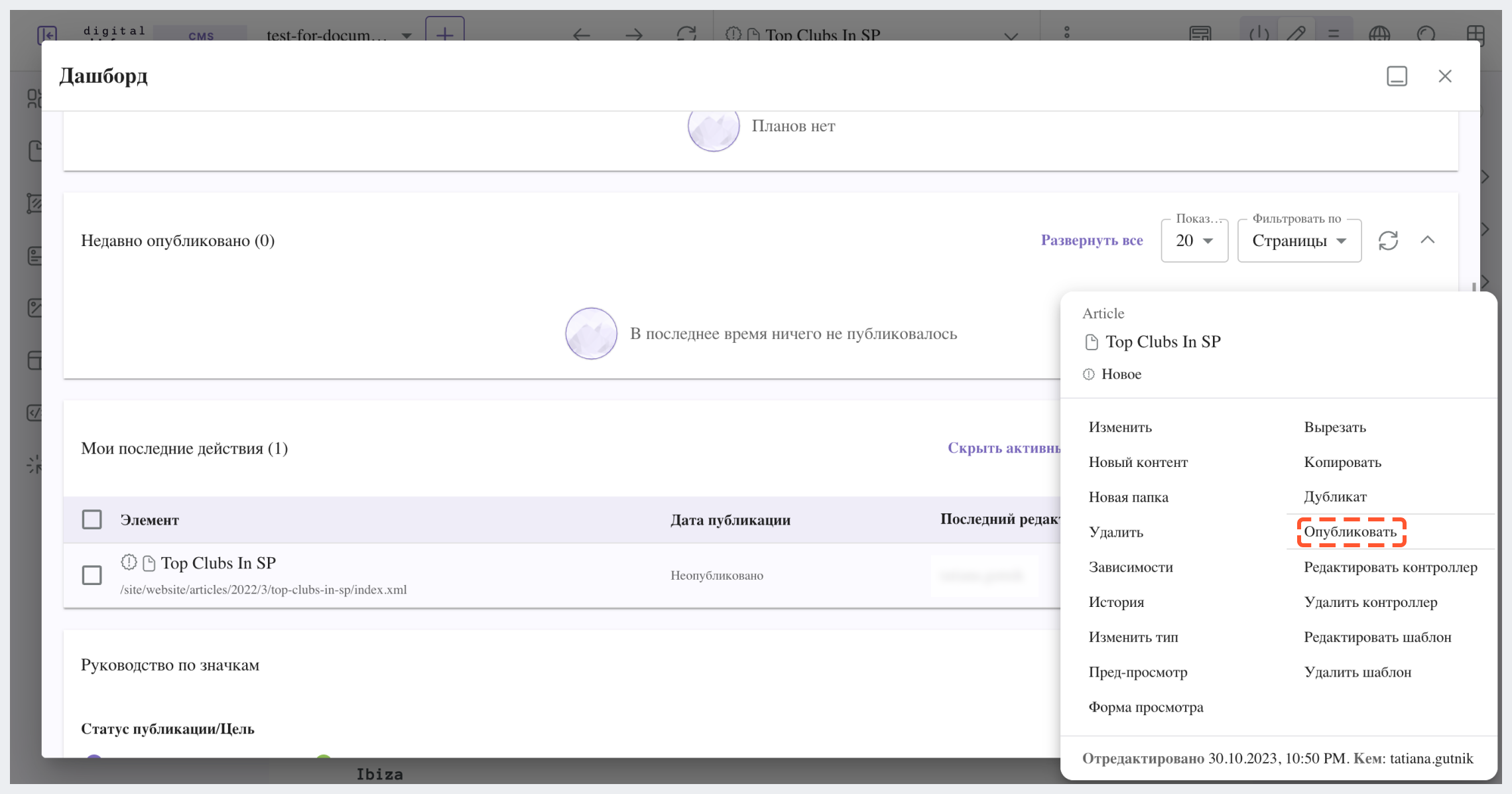The height and width of the screenshot is (794, 1512).
Task: Click the forward arrow in the toolbar
Action: point(634,34)
